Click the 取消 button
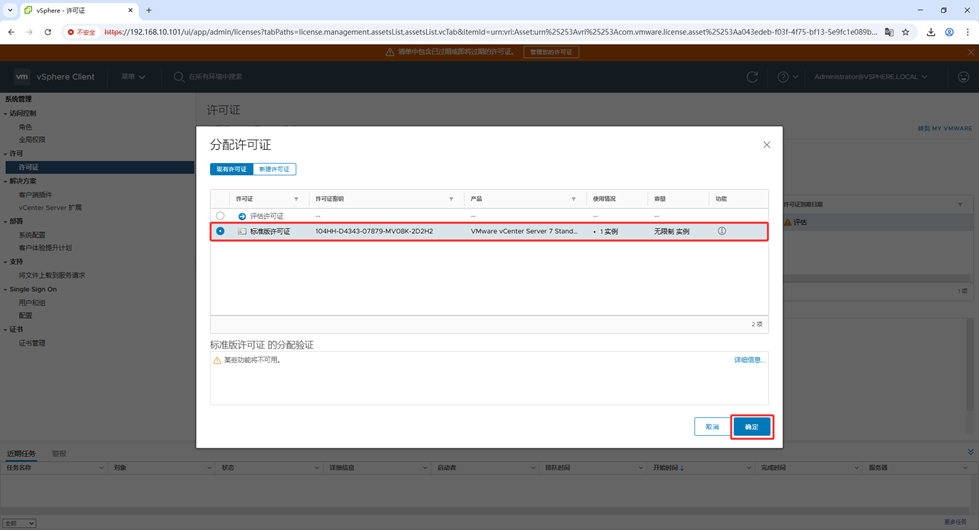The height and width of the screenshot is (530, 979). [712, 427]
